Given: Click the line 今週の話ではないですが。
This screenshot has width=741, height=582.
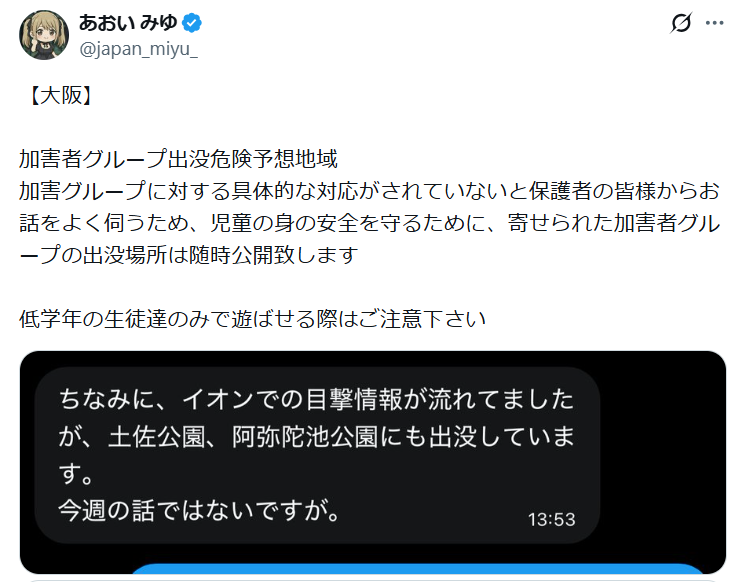Looking at the screenshot, I should (199, 511).
